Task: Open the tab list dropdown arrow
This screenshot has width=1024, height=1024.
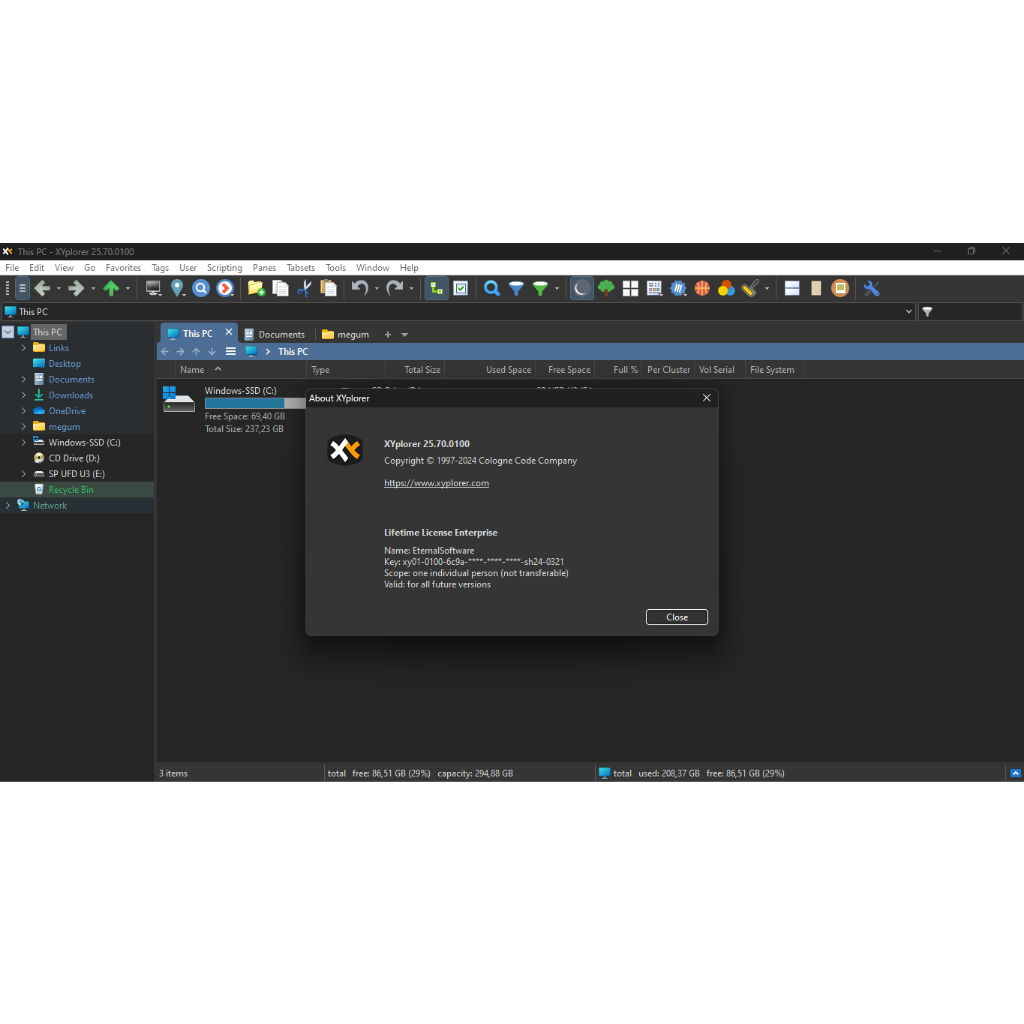Action: pos(405,335)
